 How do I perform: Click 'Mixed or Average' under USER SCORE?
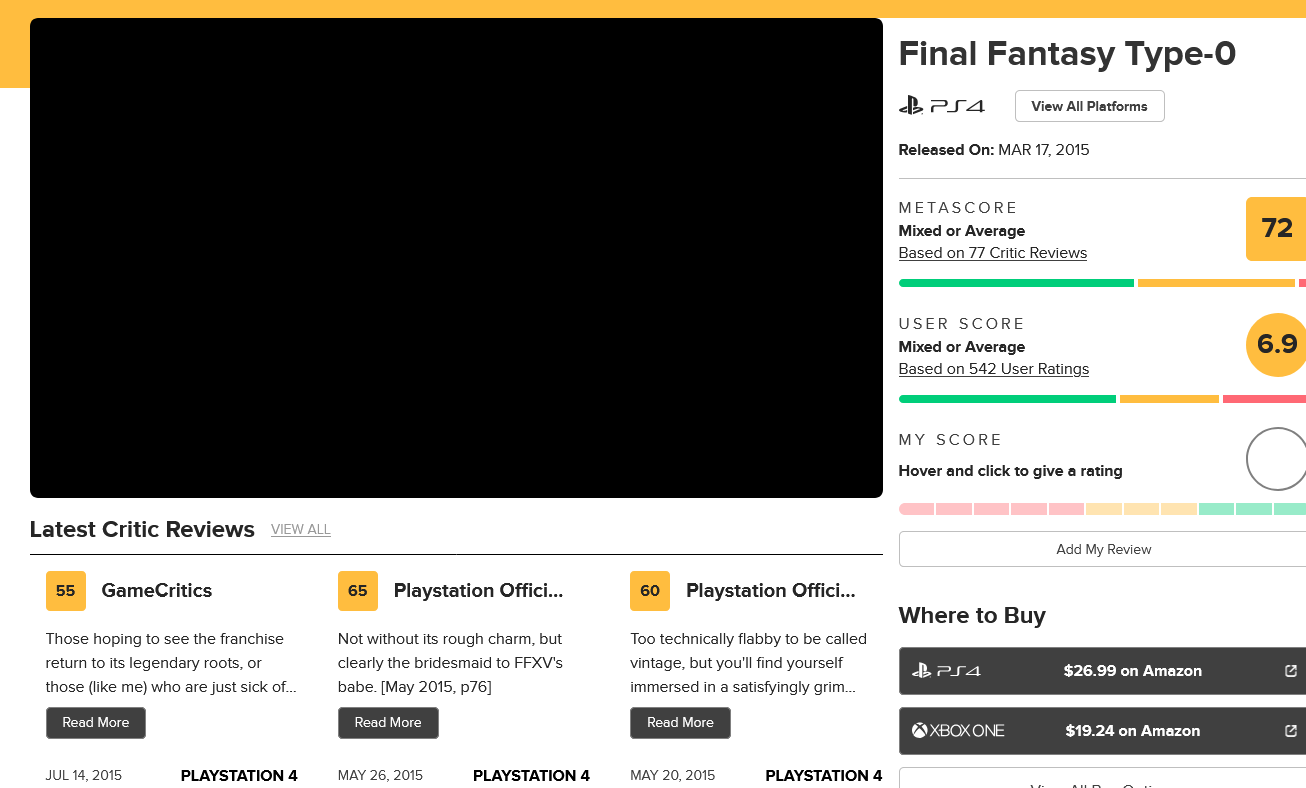(x=962, y=347)
